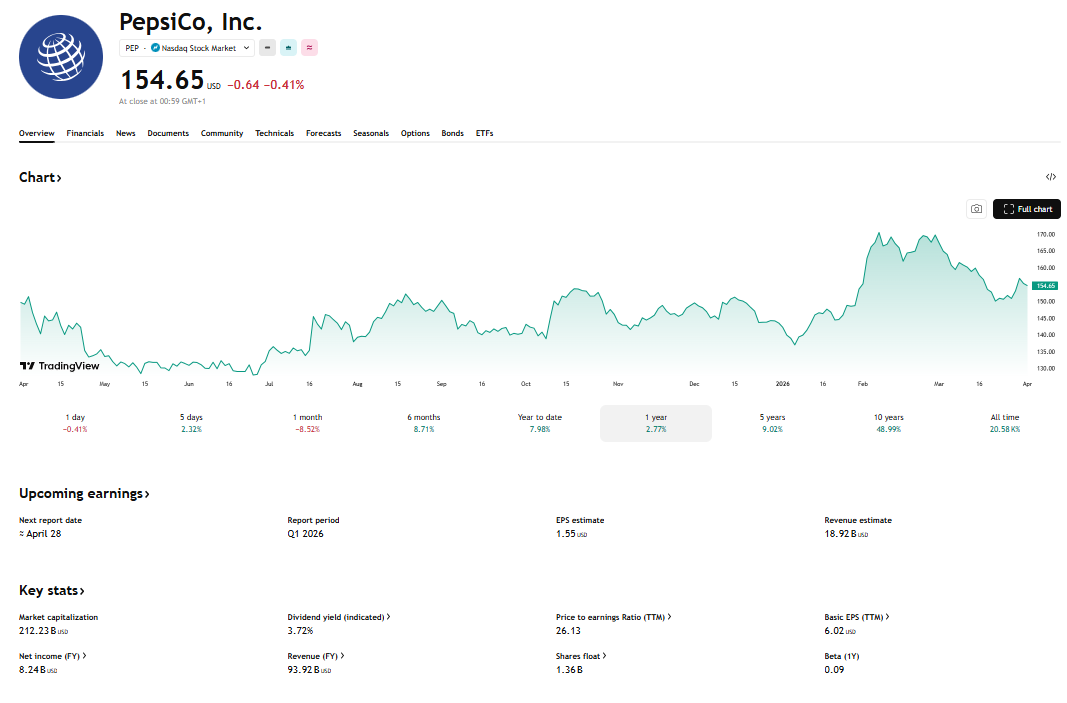
Task: Click the 6.02 basic EPS value
Action: 840,631
